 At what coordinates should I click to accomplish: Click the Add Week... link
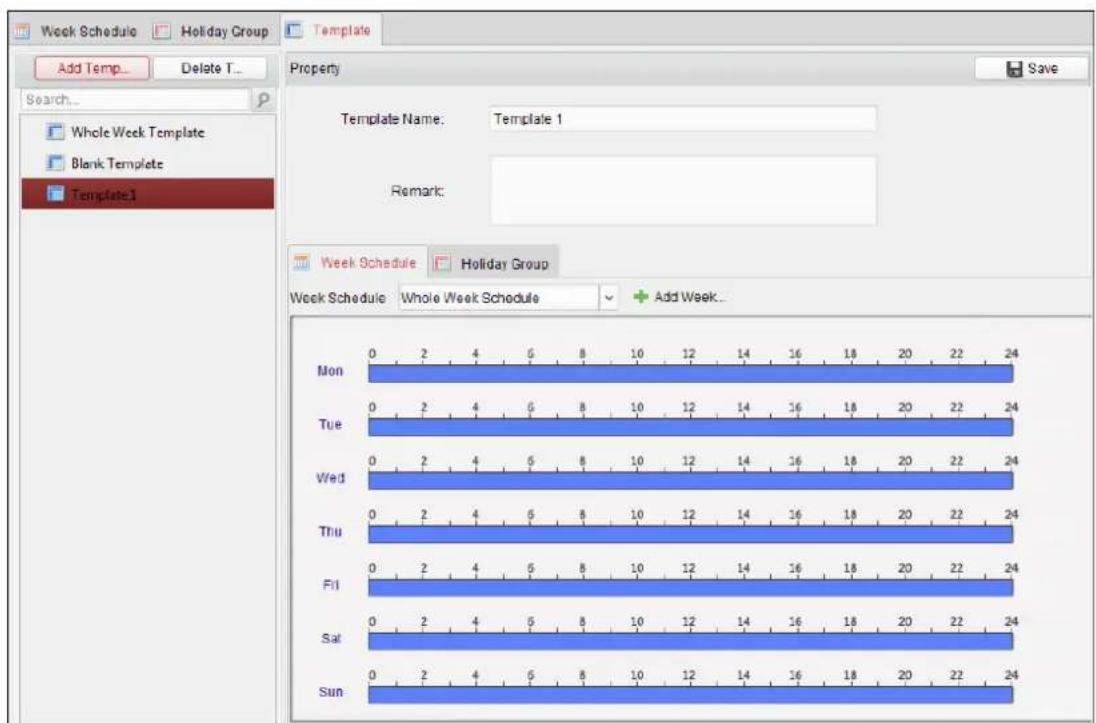pos(679,296)
